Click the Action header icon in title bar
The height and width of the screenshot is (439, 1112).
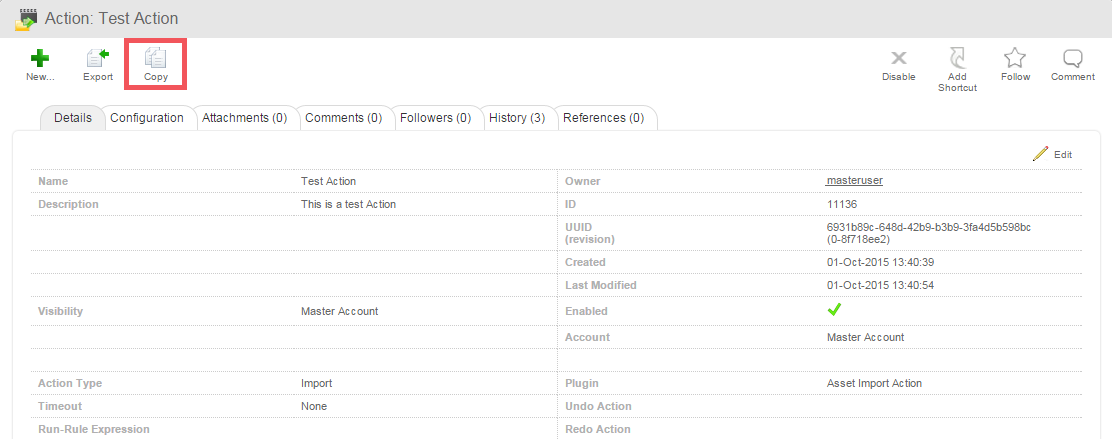click(25, 19)
